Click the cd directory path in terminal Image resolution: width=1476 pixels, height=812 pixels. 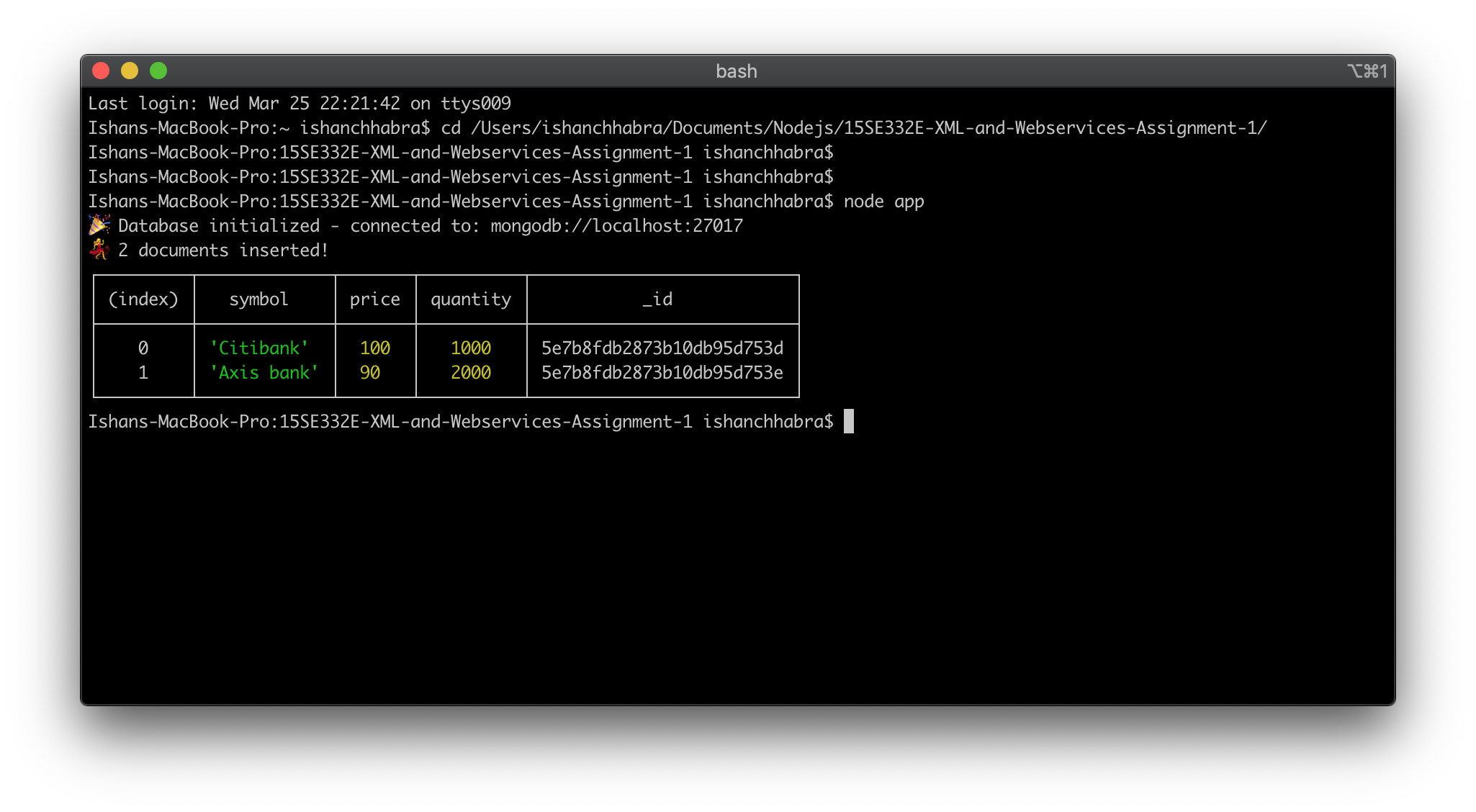point(868,128)
